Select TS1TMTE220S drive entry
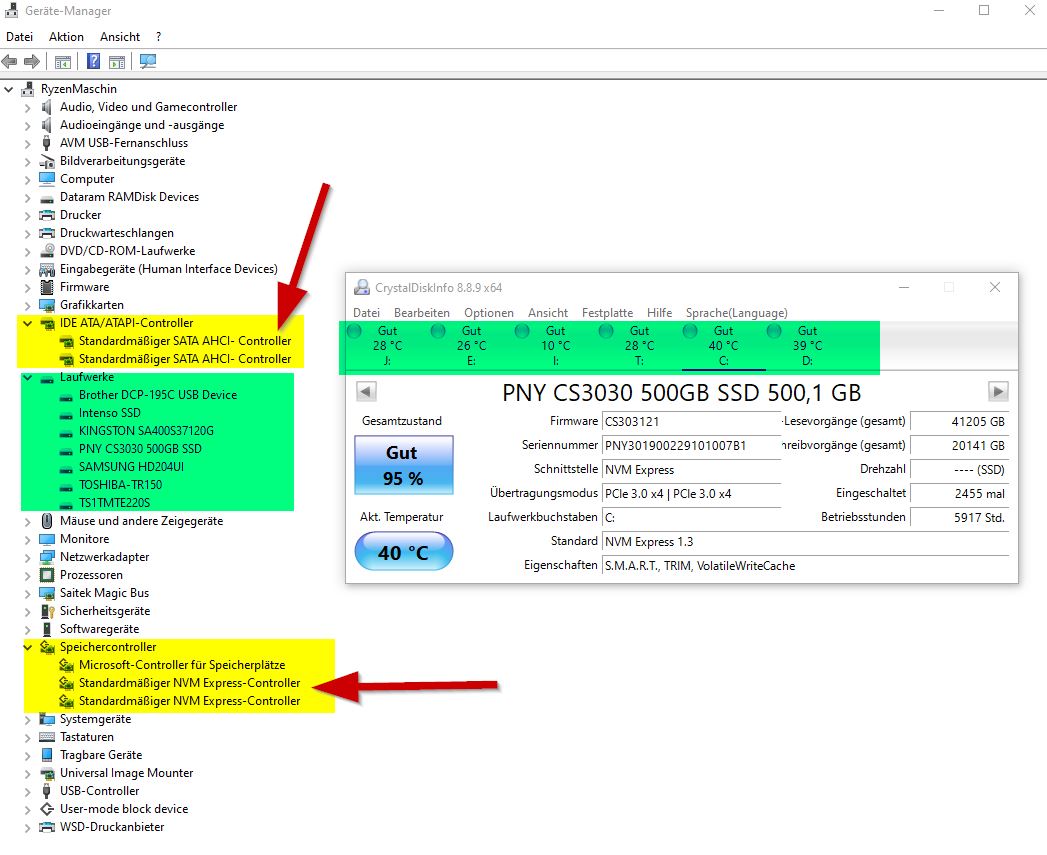 point(114,503)
